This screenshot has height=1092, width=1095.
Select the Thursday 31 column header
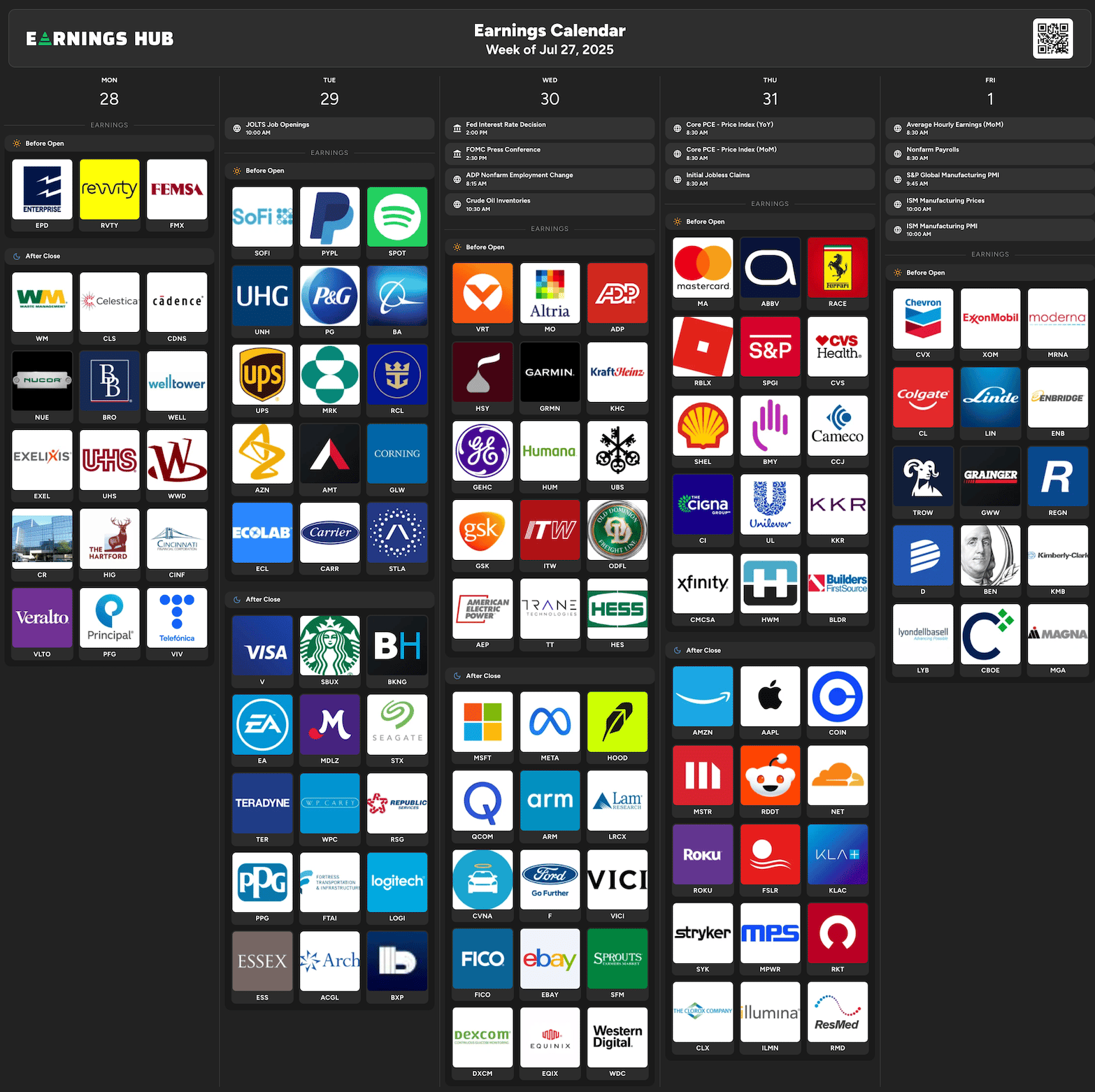tap(770, 92)
